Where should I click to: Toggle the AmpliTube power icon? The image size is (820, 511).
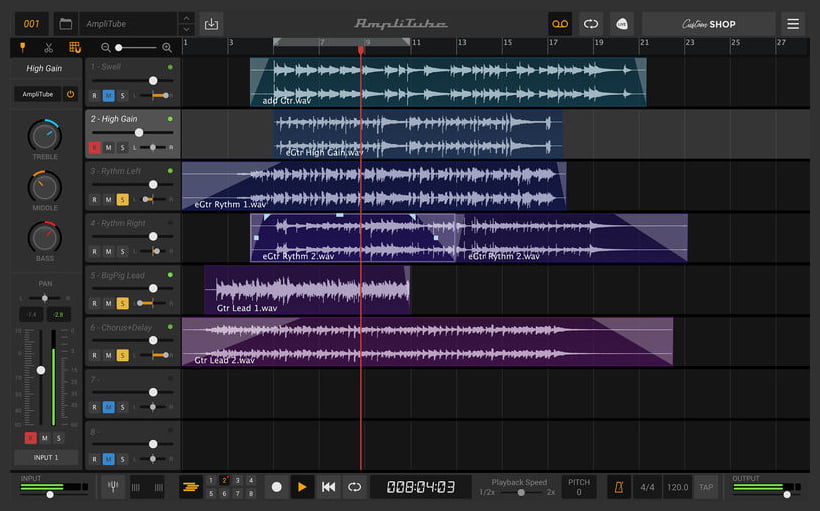pyautogui.click(x=70, y=94)
